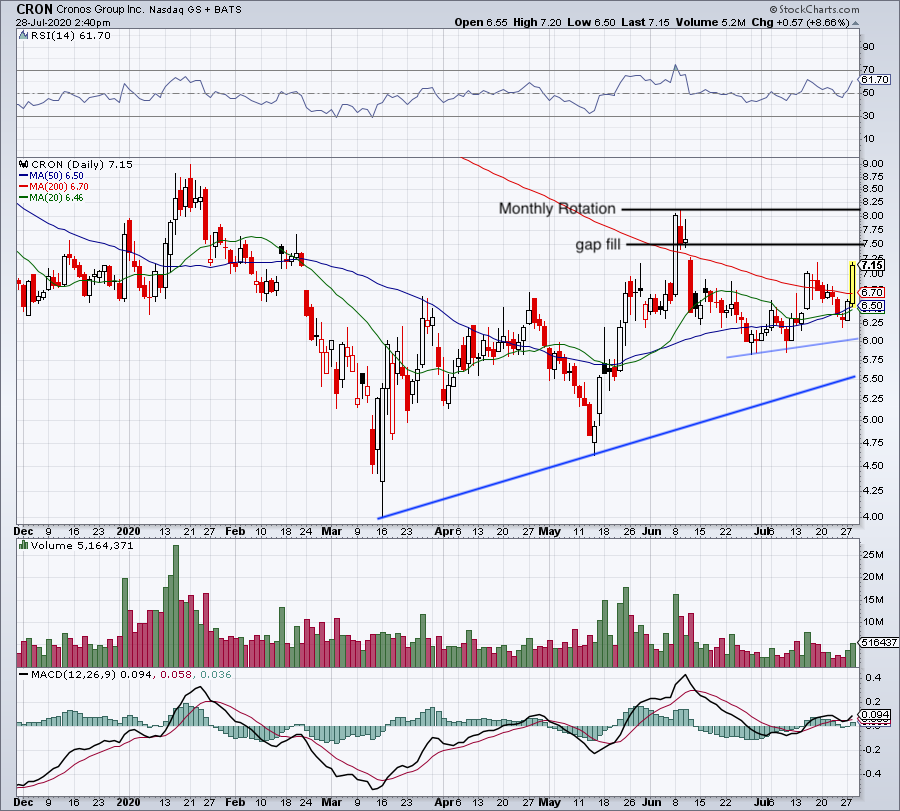Click the Jun label on the price chart date axis
Image resolution: width=900 pixels, height=811 pixels.
point(651,531)
